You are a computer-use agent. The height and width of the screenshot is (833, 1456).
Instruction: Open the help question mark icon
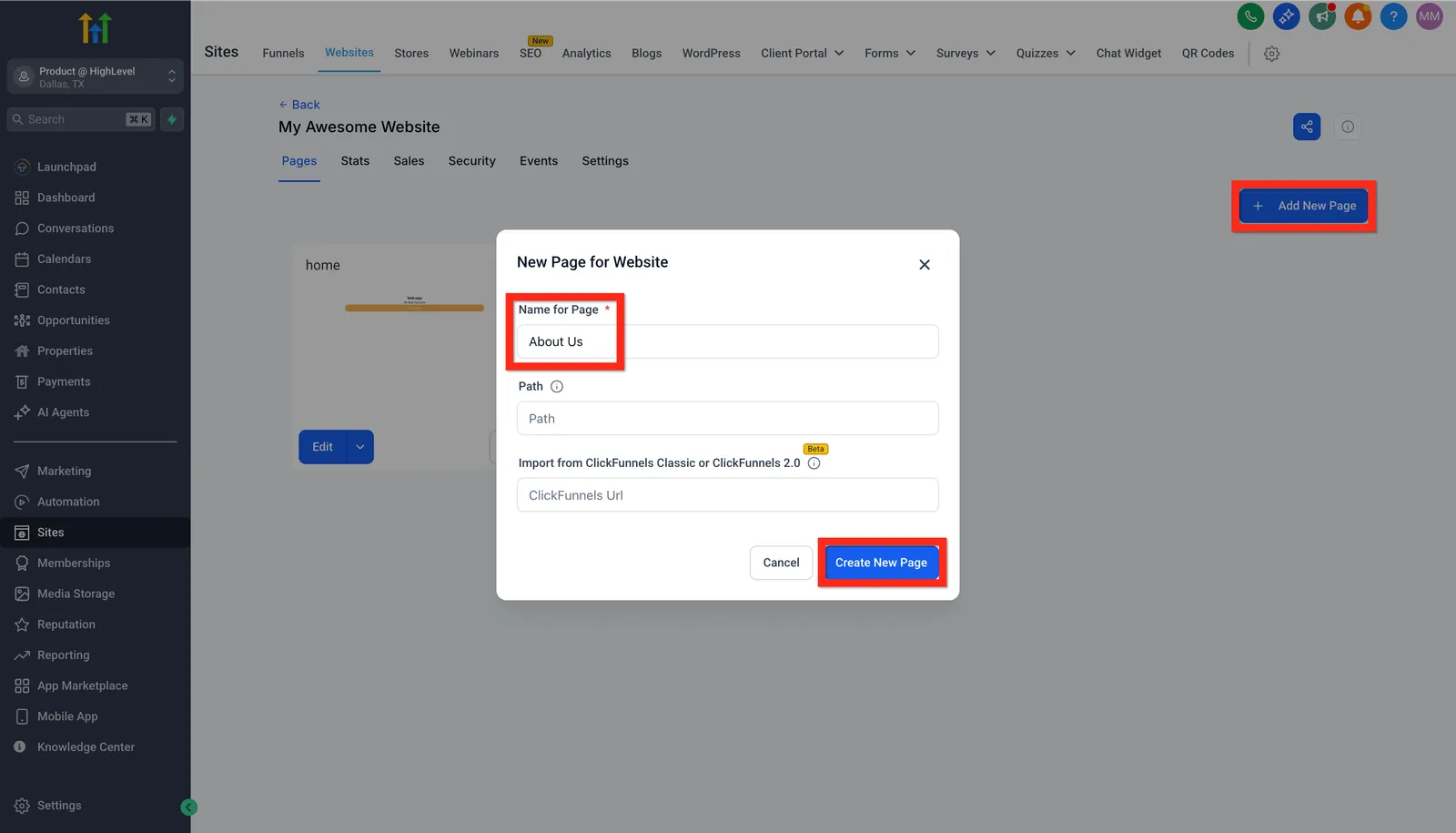tap(1393, 16)
